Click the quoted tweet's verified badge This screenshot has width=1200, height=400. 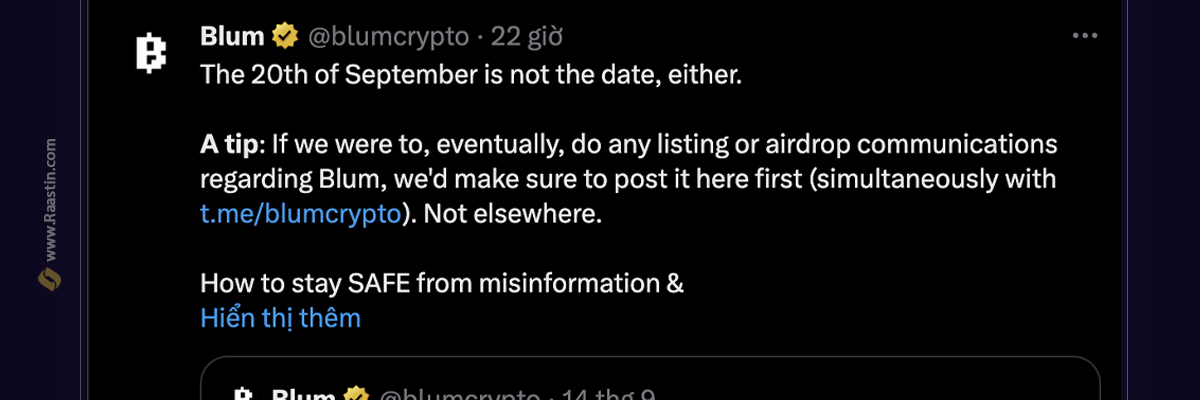point(356,394)
